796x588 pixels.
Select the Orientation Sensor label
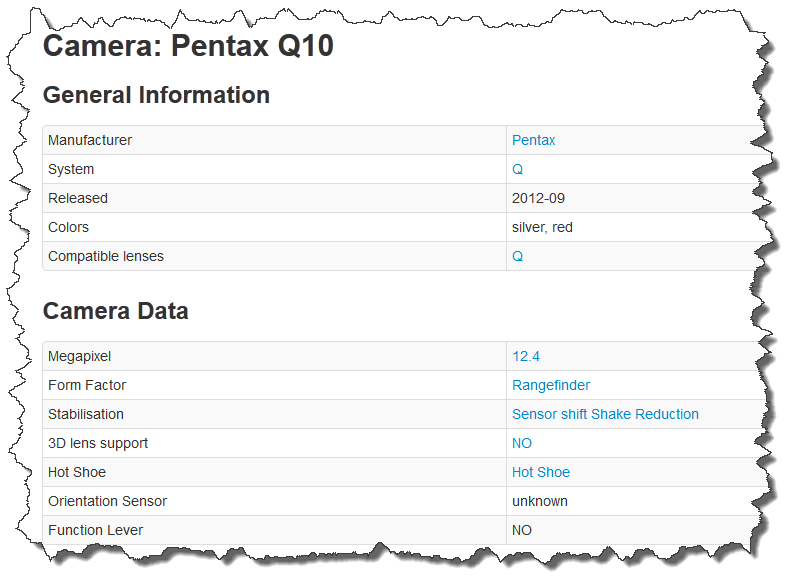pyautogui.click(x=108, y=501)
